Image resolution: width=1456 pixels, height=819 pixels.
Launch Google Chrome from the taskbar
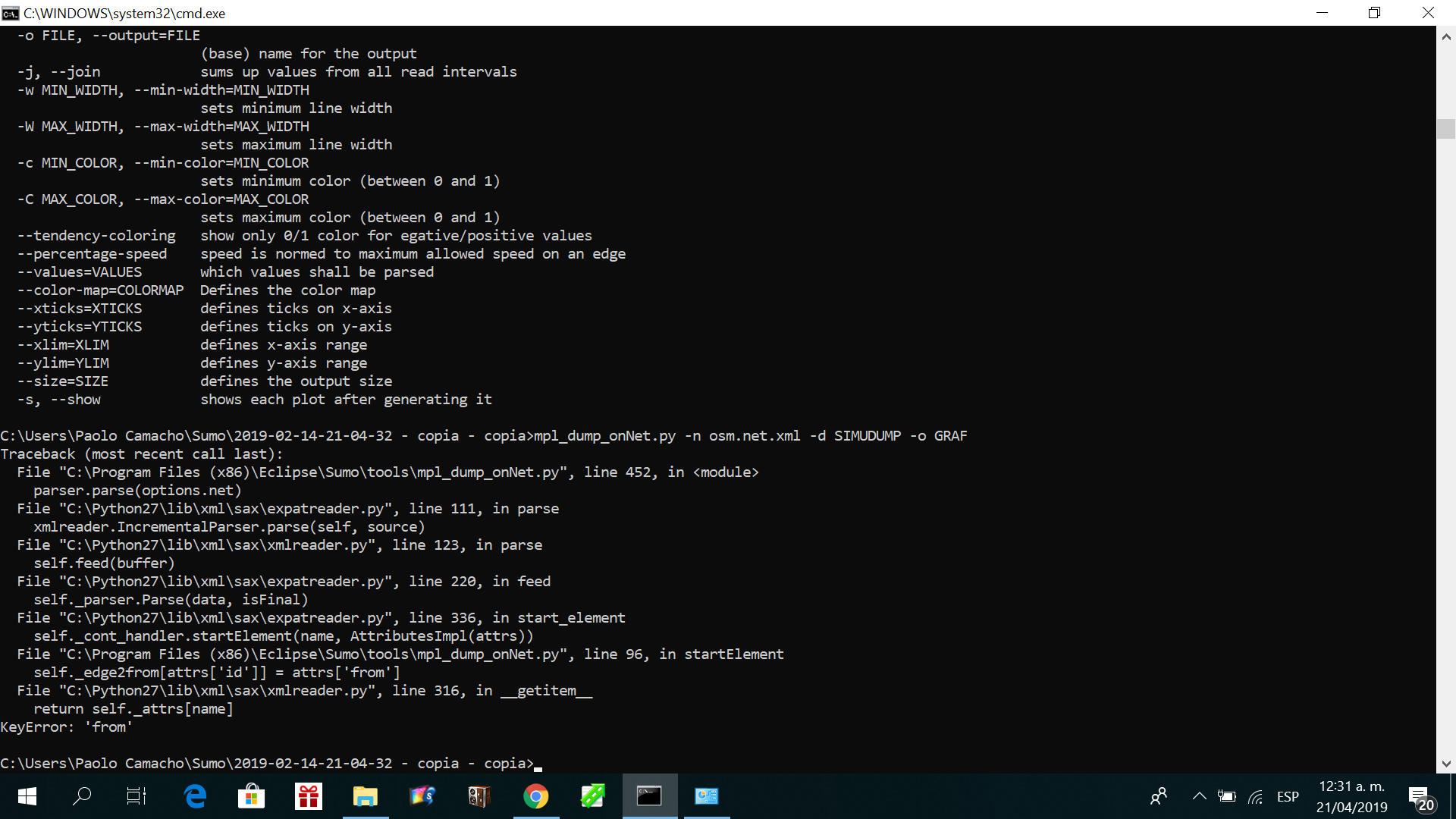tap(535, 796)
